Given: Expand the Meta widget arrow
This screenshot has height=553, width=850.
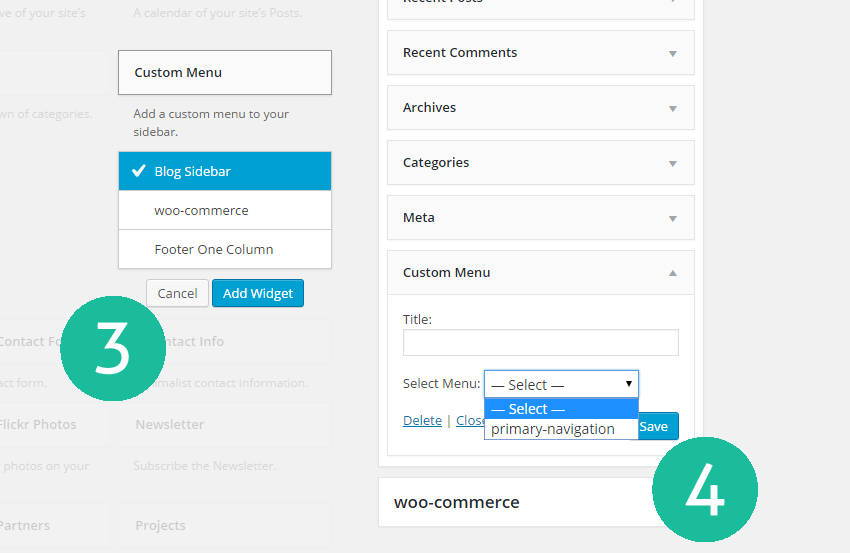Looking at the screenshot, I should [x=672, y=218].
